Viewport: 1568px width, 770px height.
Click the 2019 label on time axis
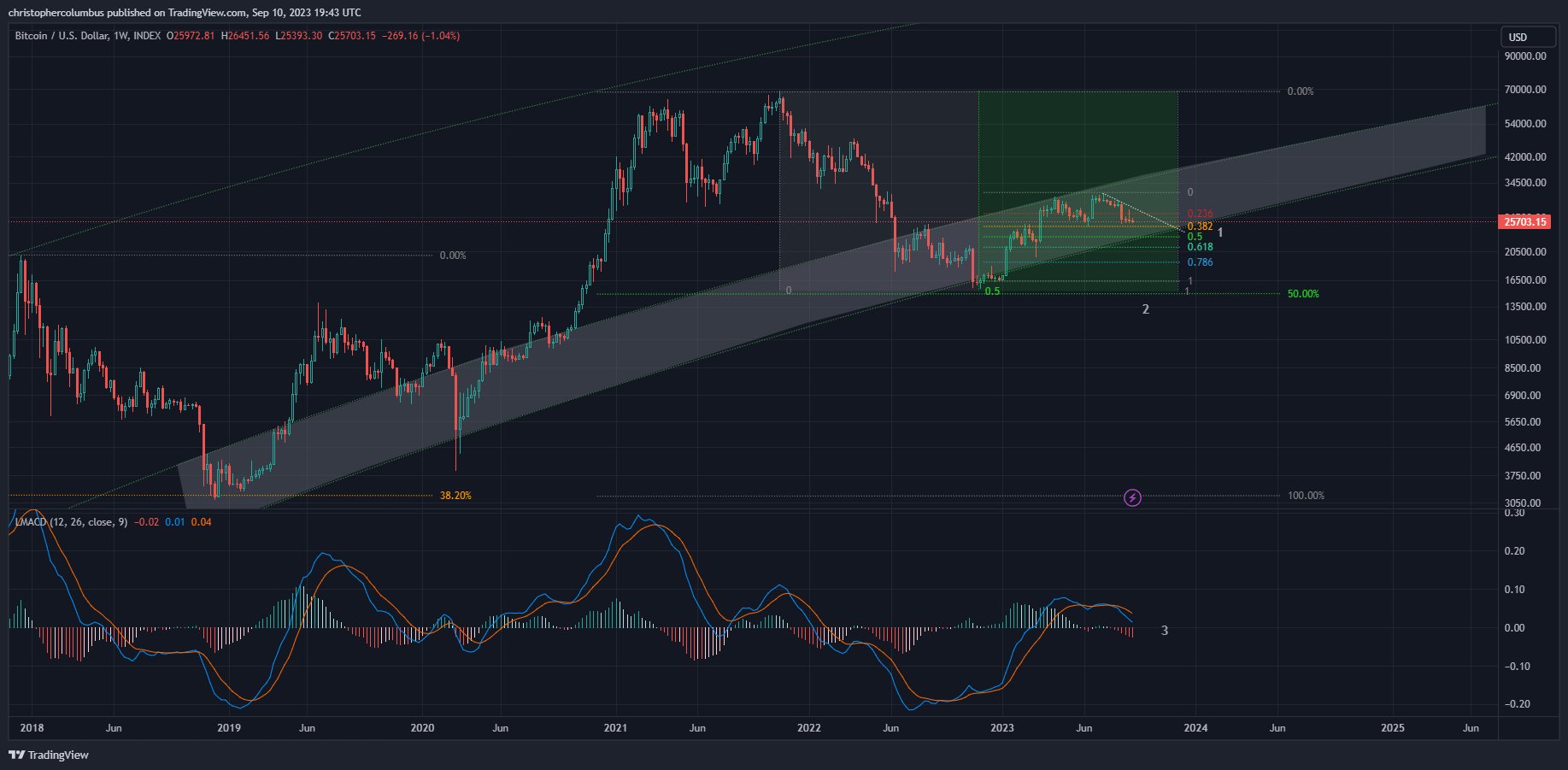pos(229,728)
